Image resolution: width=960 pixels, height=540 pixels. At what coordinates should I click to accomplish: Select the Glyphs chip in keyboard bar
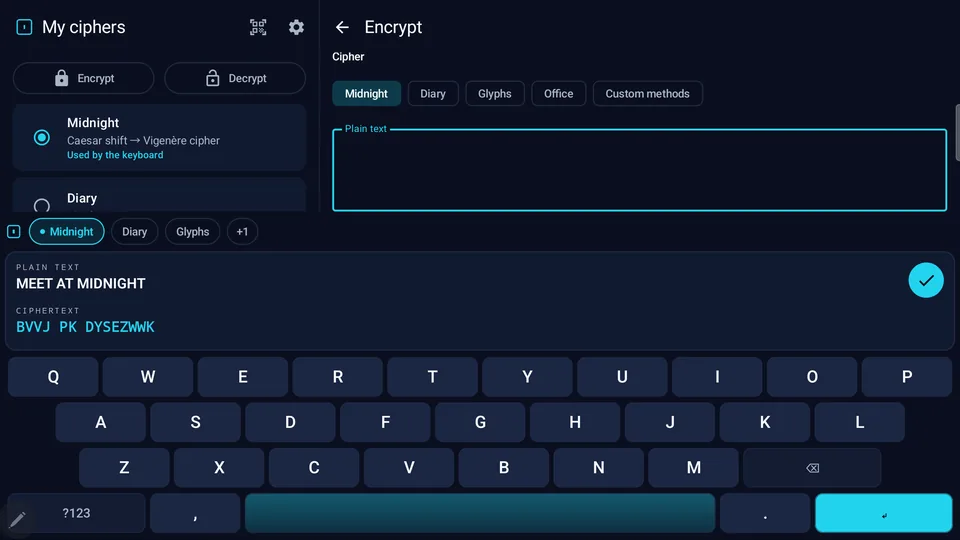click(192, 231)
